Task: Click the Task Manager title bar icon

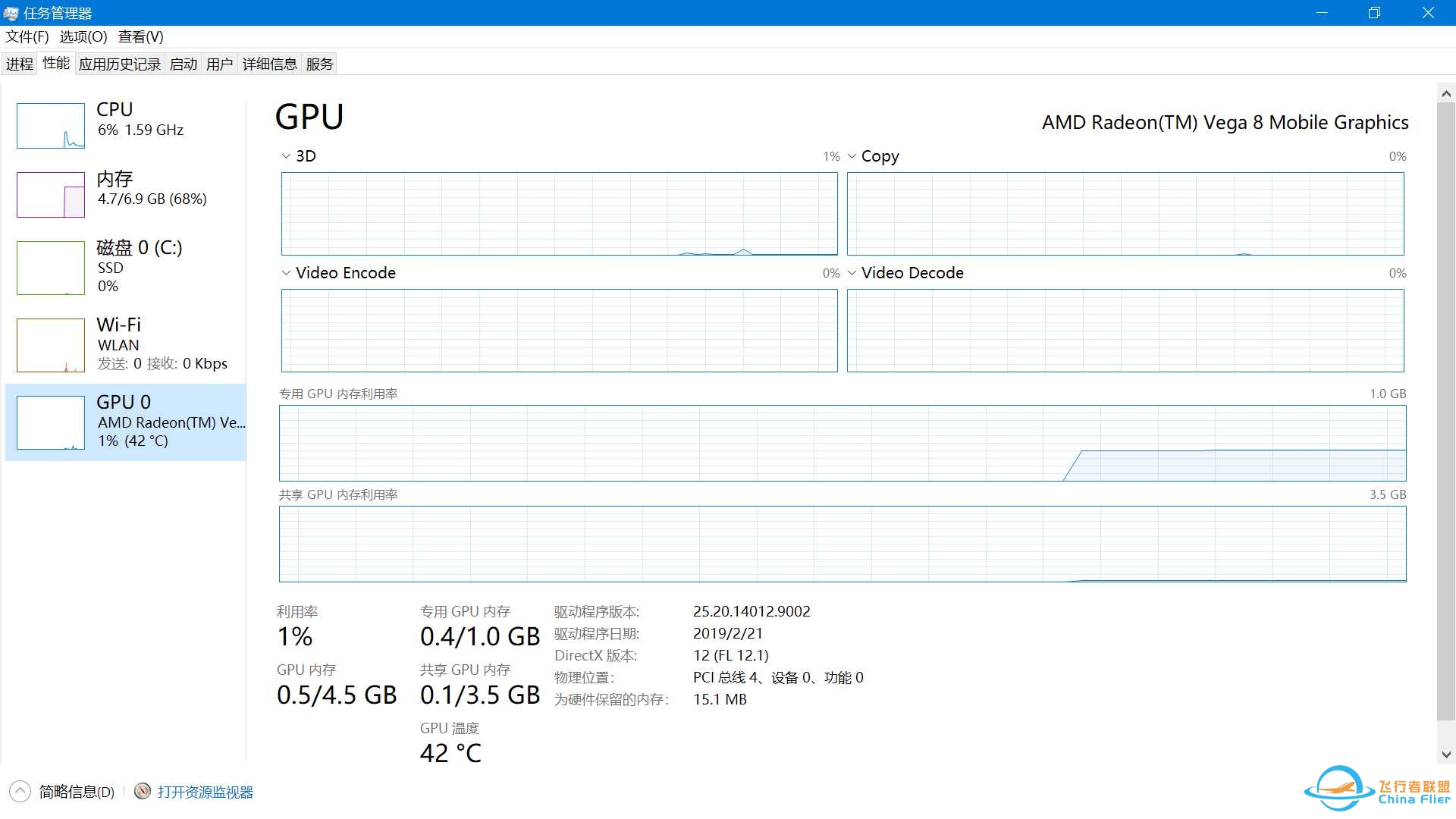Action: [11, 13]
